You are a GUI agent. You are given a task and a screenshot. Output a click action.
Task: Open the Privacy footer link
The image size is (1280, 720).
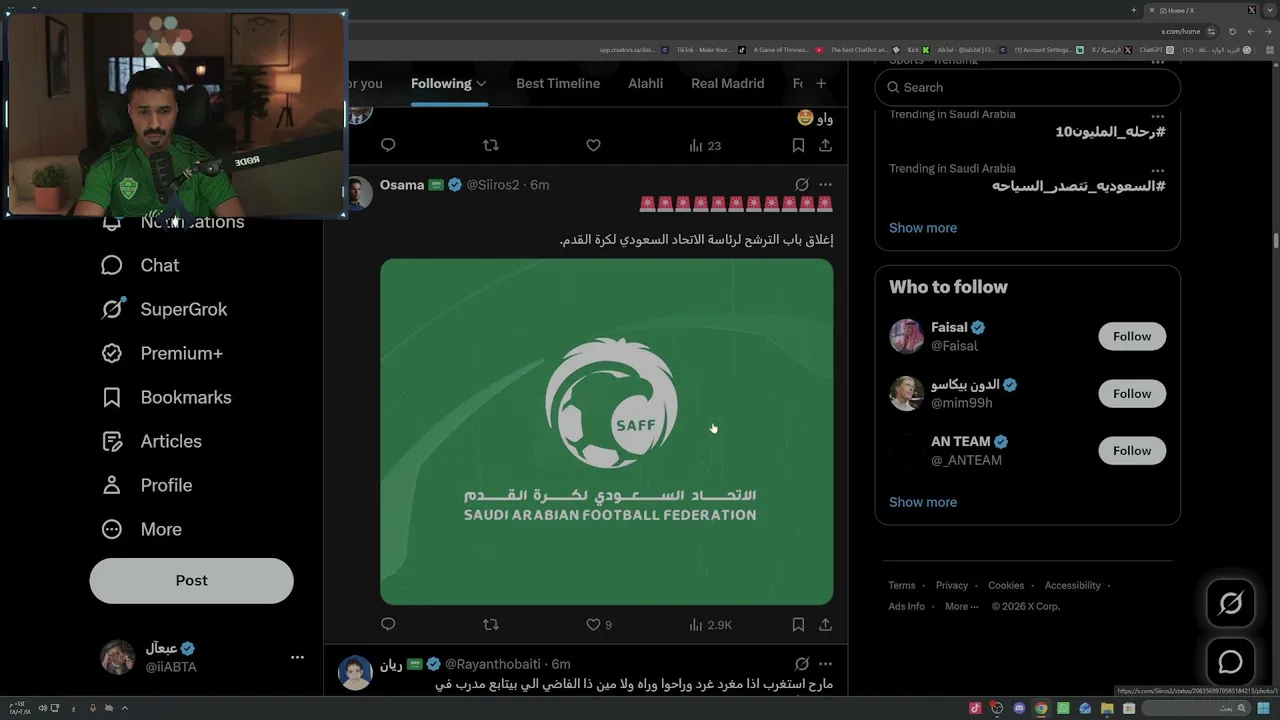pyautogui.click(x=952, y=585)
